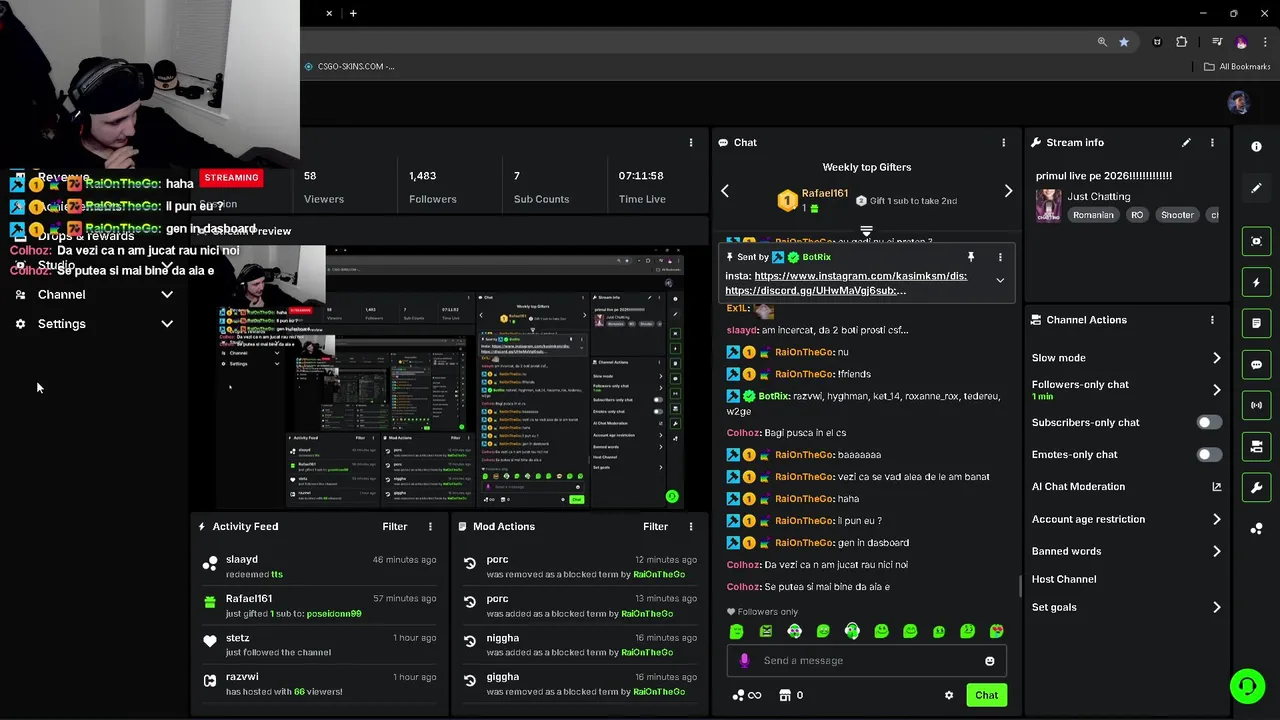Select the green headphones emote
Viewport: 1280px width, 720px height.
(x=852, y=631)
